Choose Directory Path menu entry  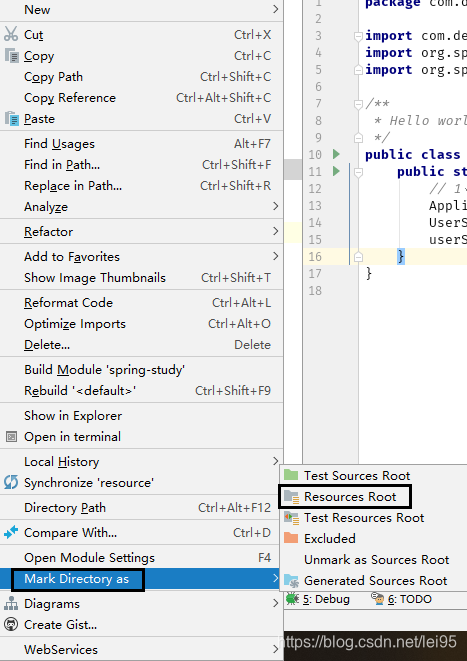pyautogui.click(x=142, y=508)
